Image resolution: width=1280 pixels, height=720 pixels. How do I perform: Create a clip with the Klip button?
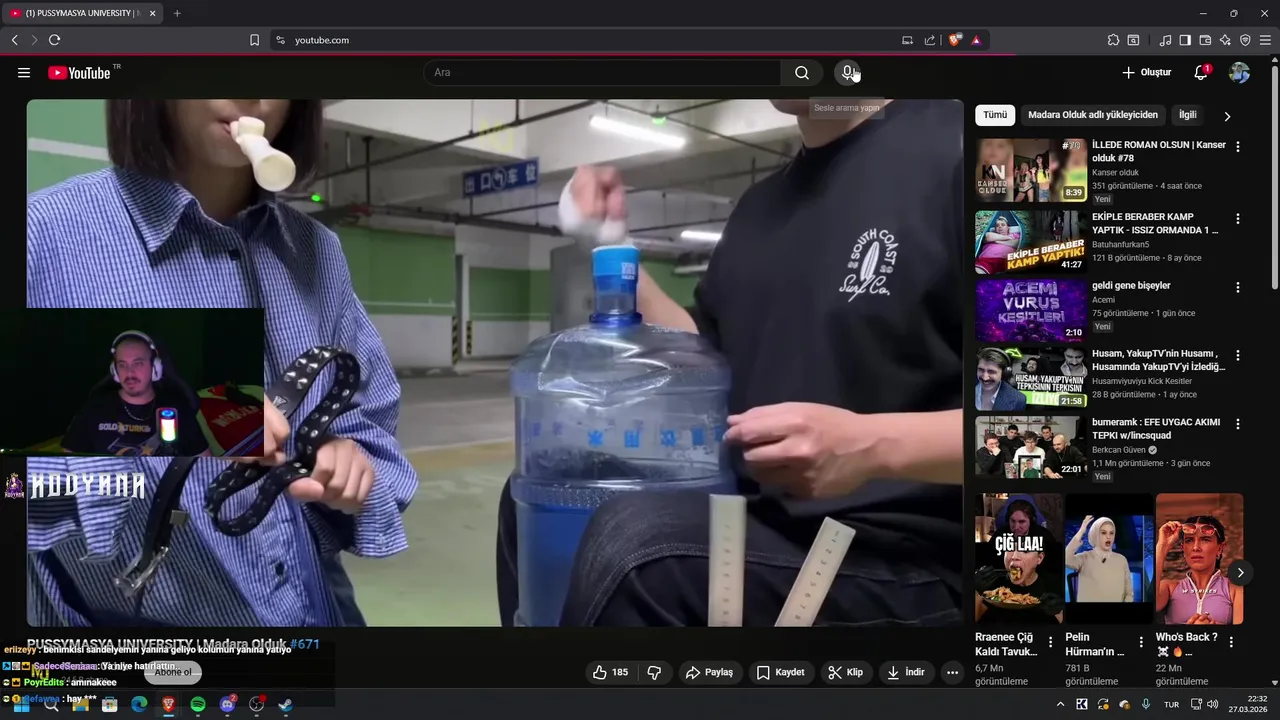(846, 673)
